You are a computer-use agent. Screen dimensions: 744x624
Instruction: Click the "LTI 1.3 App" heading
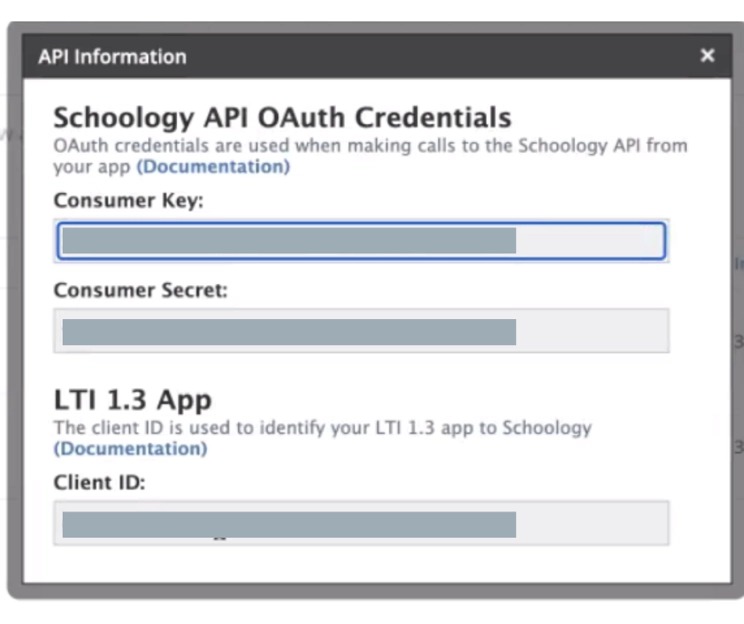coord(132,400)
